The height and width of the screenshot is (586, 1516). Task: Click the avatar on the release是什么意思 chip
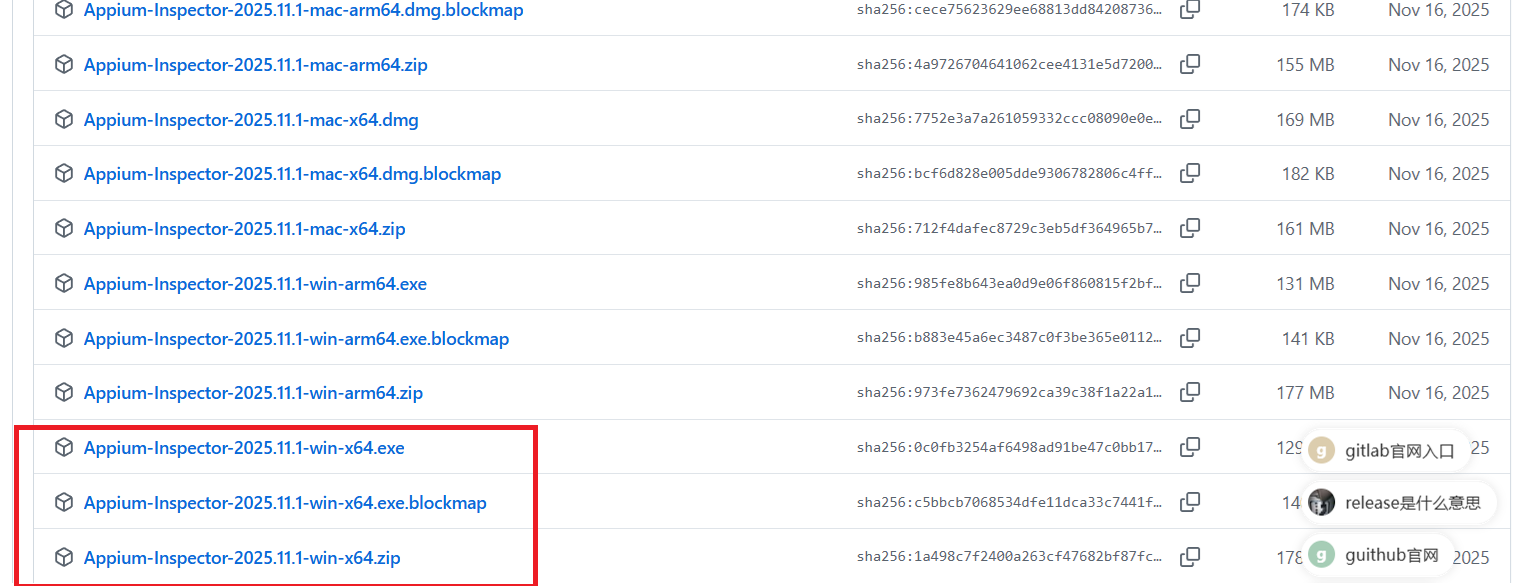1322,502
